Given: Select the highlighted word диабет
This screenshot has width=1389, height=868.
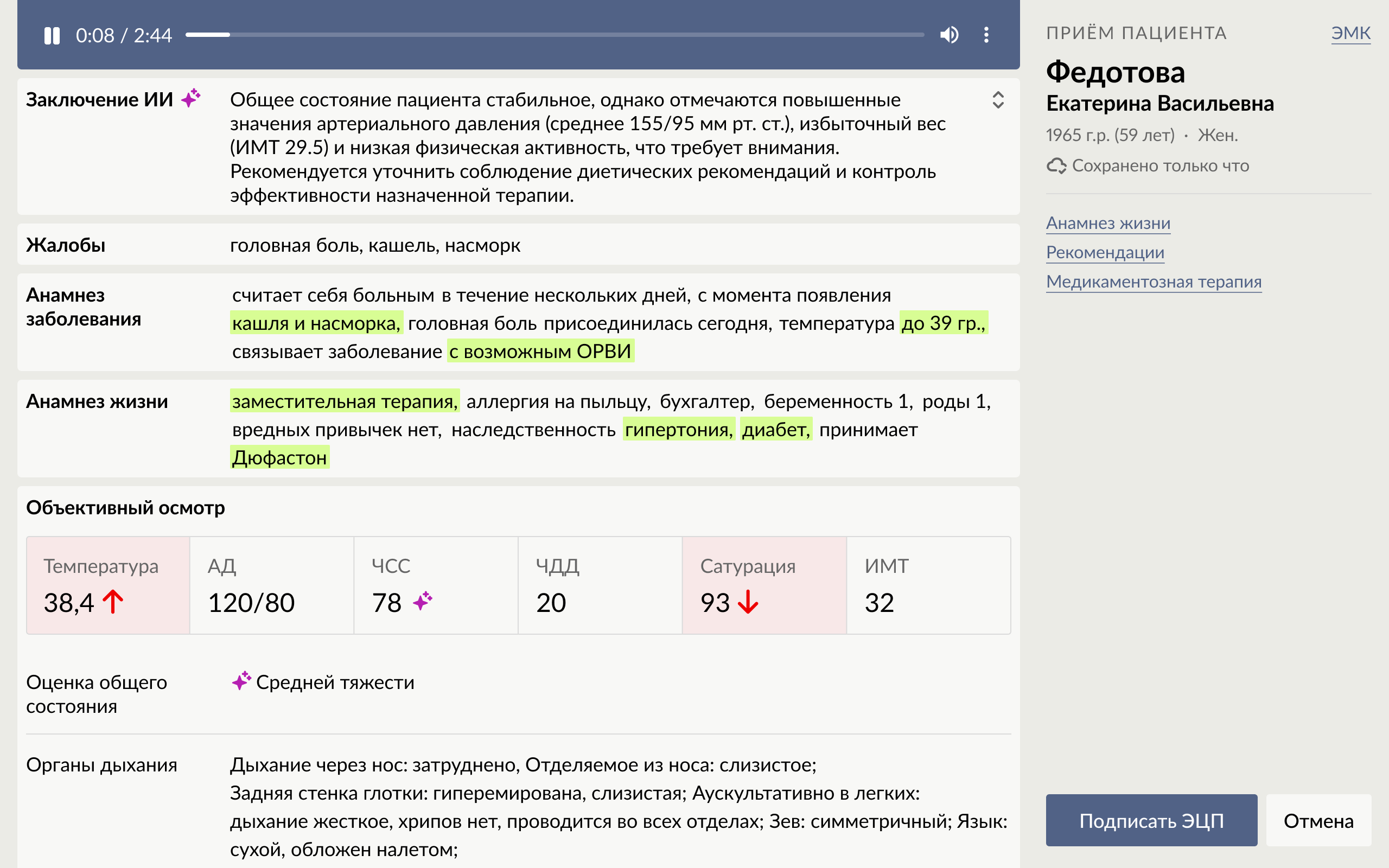Looking at the screenshot, I should coord(776,430).
